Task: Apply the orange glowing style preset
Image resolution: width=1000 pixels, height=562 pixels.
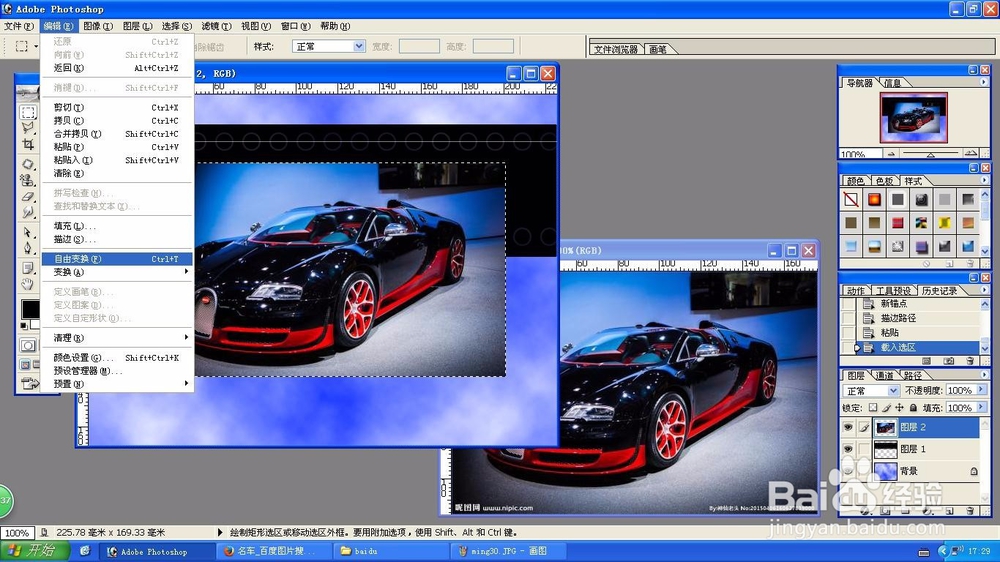Action: coord(874,200)
